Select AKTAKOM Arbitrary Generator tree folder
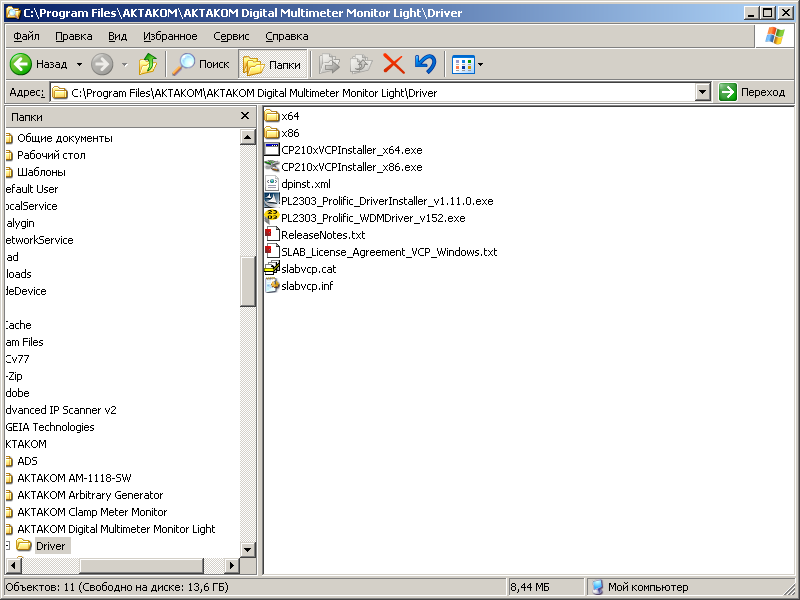Screen dimensions: 800x600 click(90, 495)
